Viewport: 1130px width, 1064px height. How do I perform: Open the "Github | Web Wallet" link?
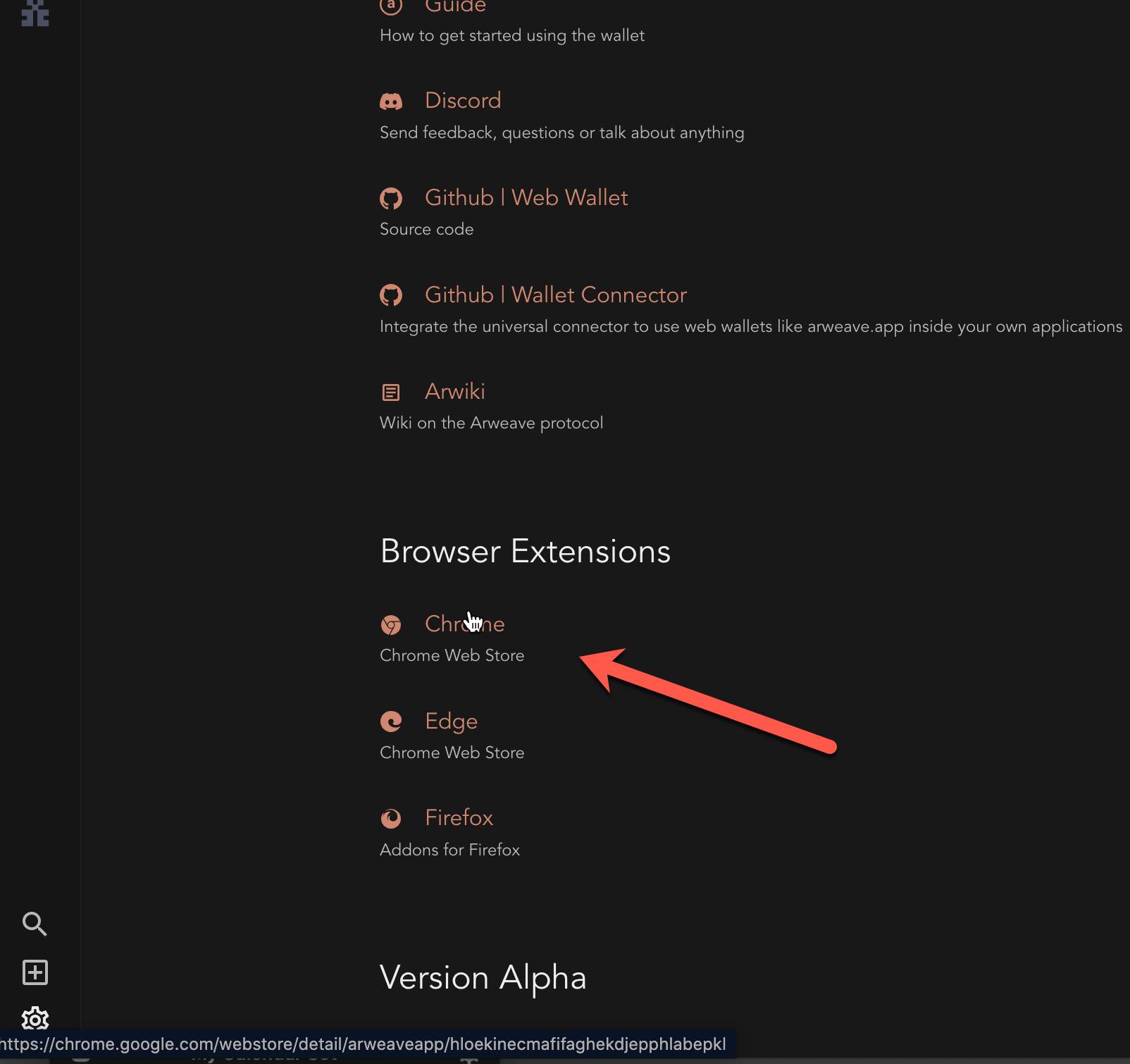coord(526,198)
